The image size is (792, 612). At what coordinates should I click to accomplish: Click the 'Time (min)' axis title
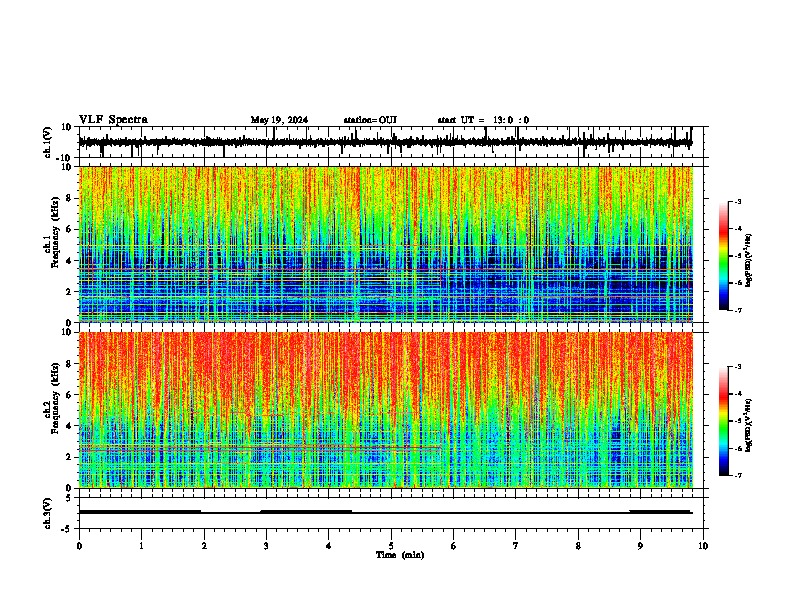tap(400, 555)
